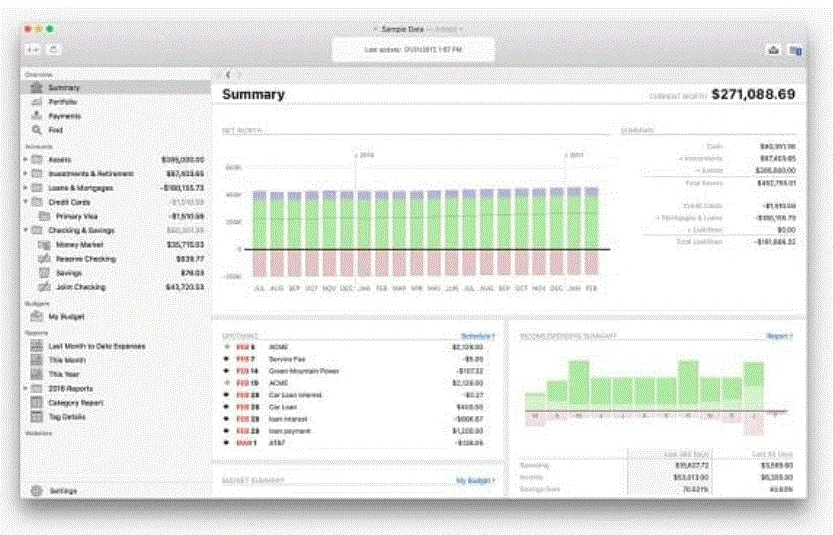Screen dimensions: 833x535
Task: Click the Joint Checking balance $43,720.03
Action: 185,287
